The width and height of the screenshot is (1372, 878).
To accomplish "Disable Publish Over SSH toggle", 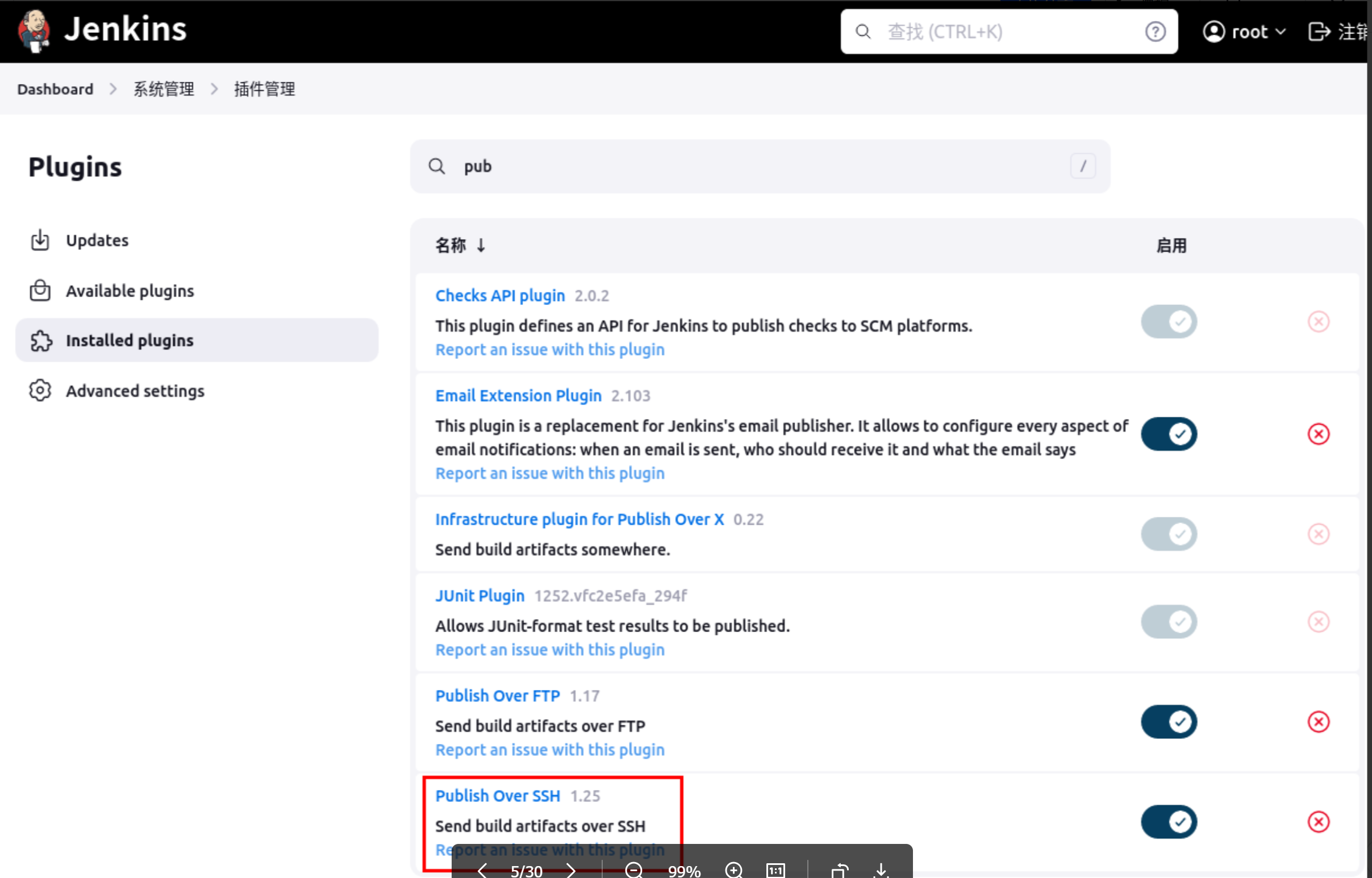I will pyautogui.click(x=1169, y=822).
